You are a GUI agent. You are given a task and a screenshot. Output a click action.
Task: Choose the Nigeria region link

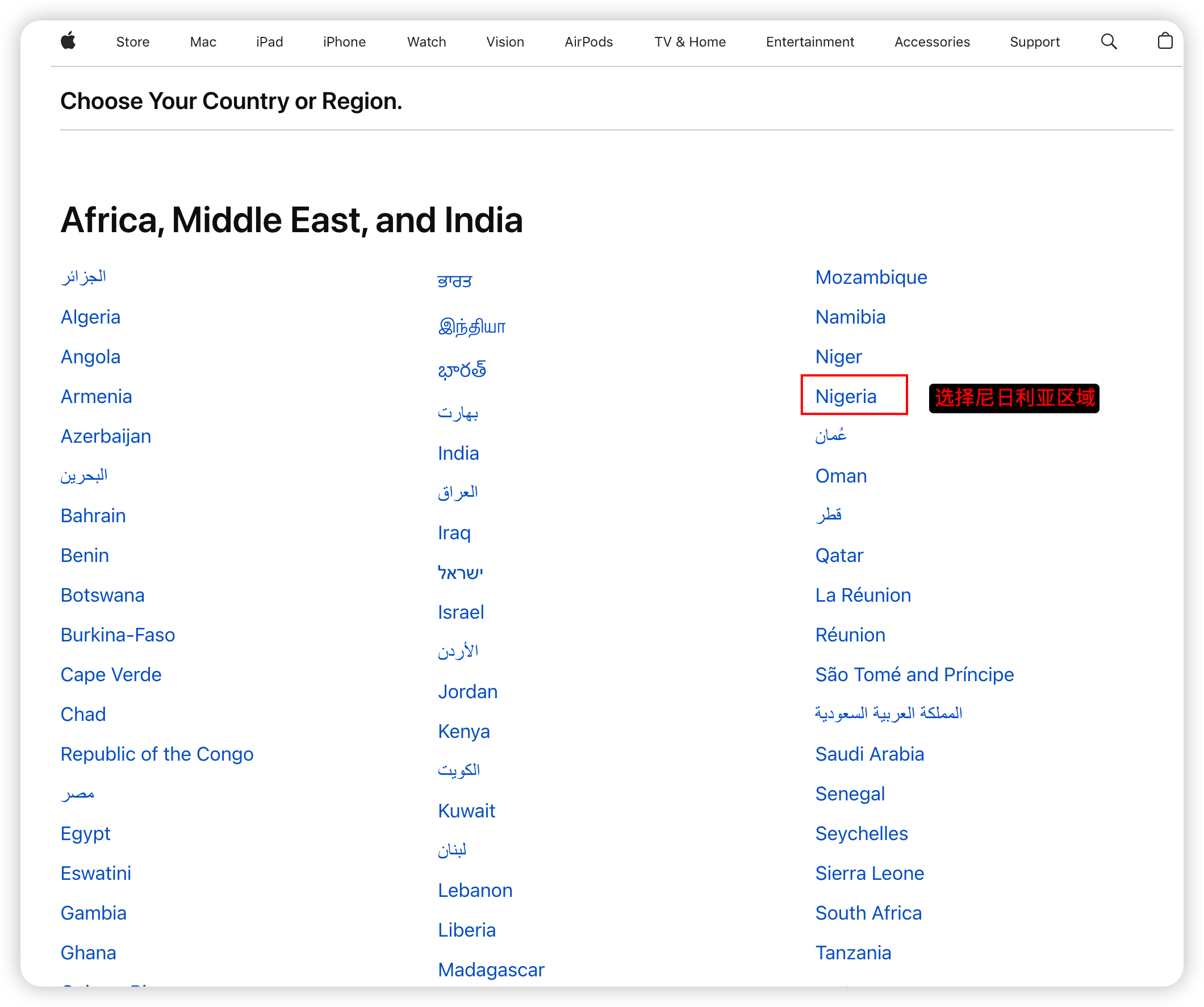pos(846,397)
